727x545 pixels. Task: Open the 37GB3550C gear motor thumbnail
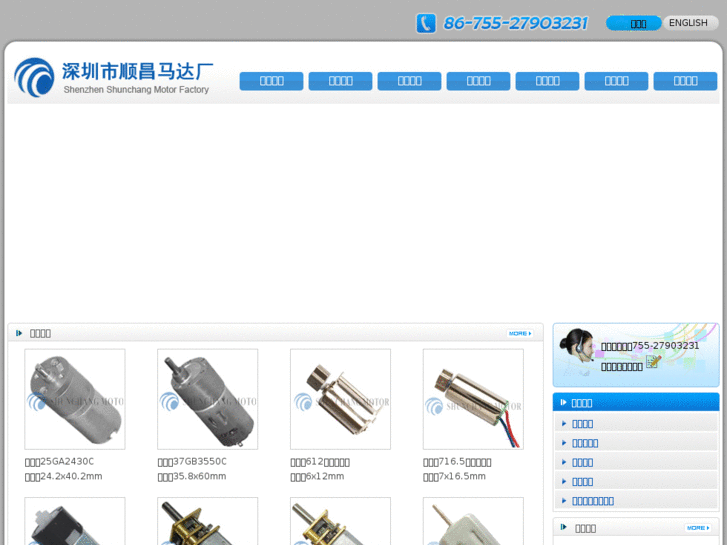point(207,399)
